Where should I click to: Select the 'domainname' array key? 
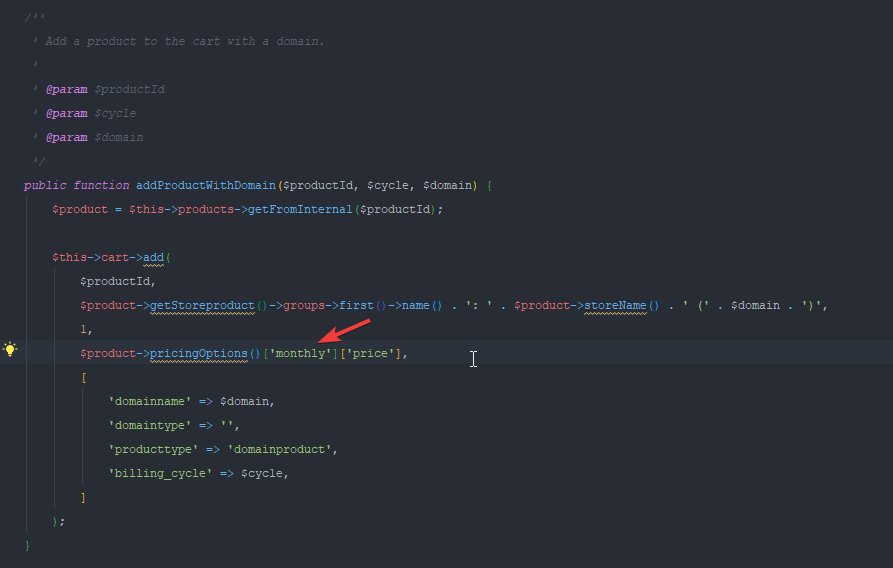click(x=150, y=401)
